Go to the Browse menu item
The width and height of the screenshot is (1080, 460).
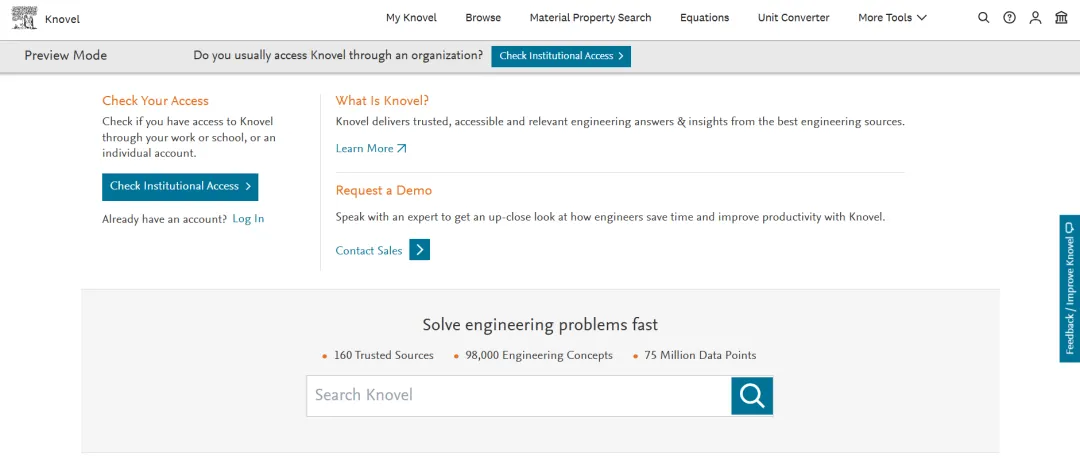coord(483,18)
